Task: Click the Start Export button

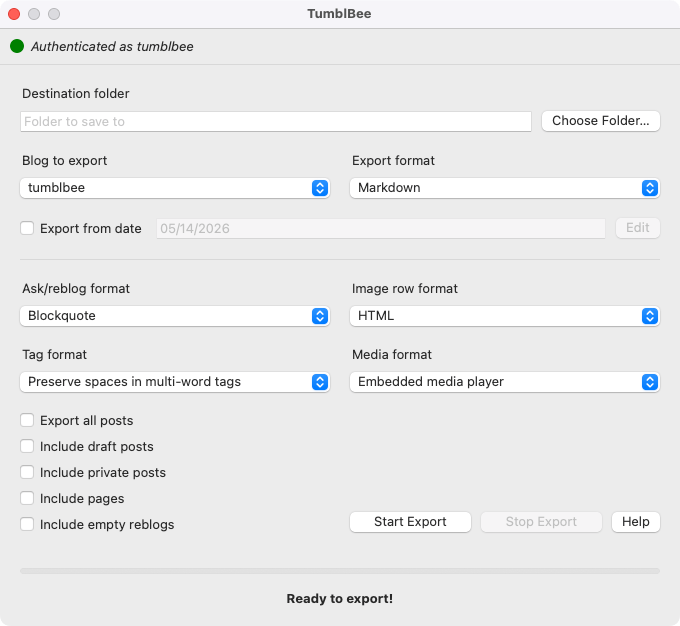Action: pos(410,521)
